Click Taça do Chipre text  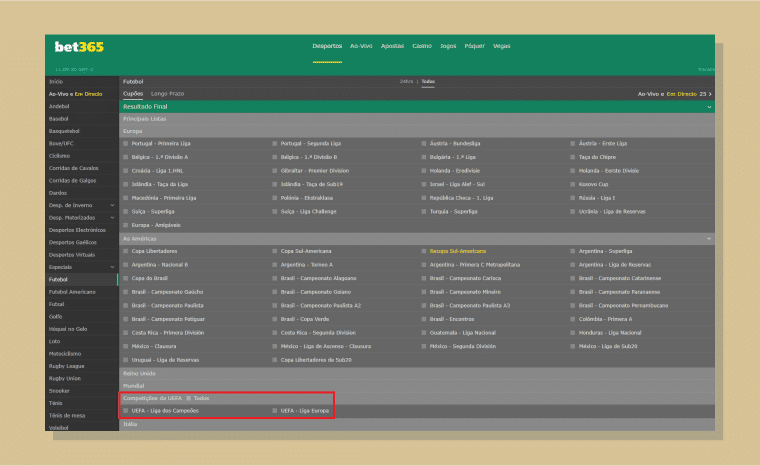click(x=597, y=157)
